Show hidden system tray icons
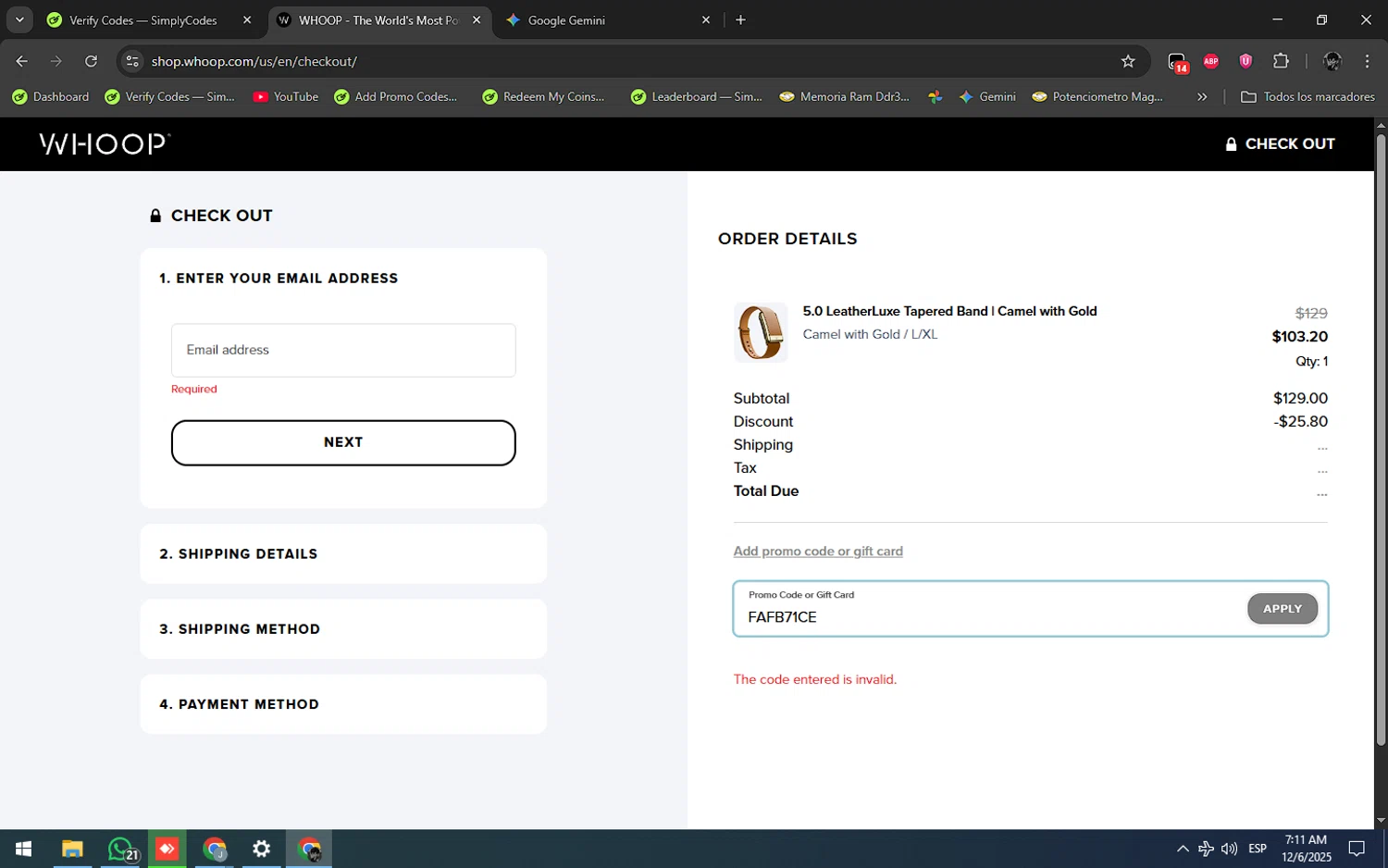This screenshot has height=868, width=1388. pos(1182,849)
